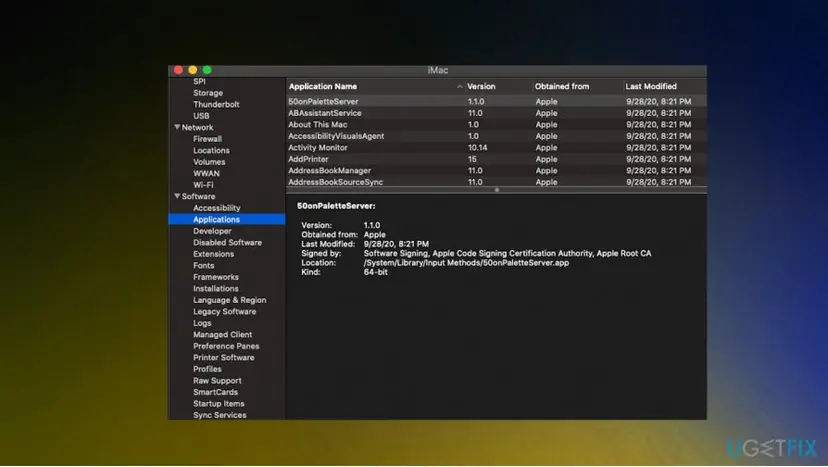
Task: Click the sort arrow in Application Name header
Action: (x=459, y=87)
